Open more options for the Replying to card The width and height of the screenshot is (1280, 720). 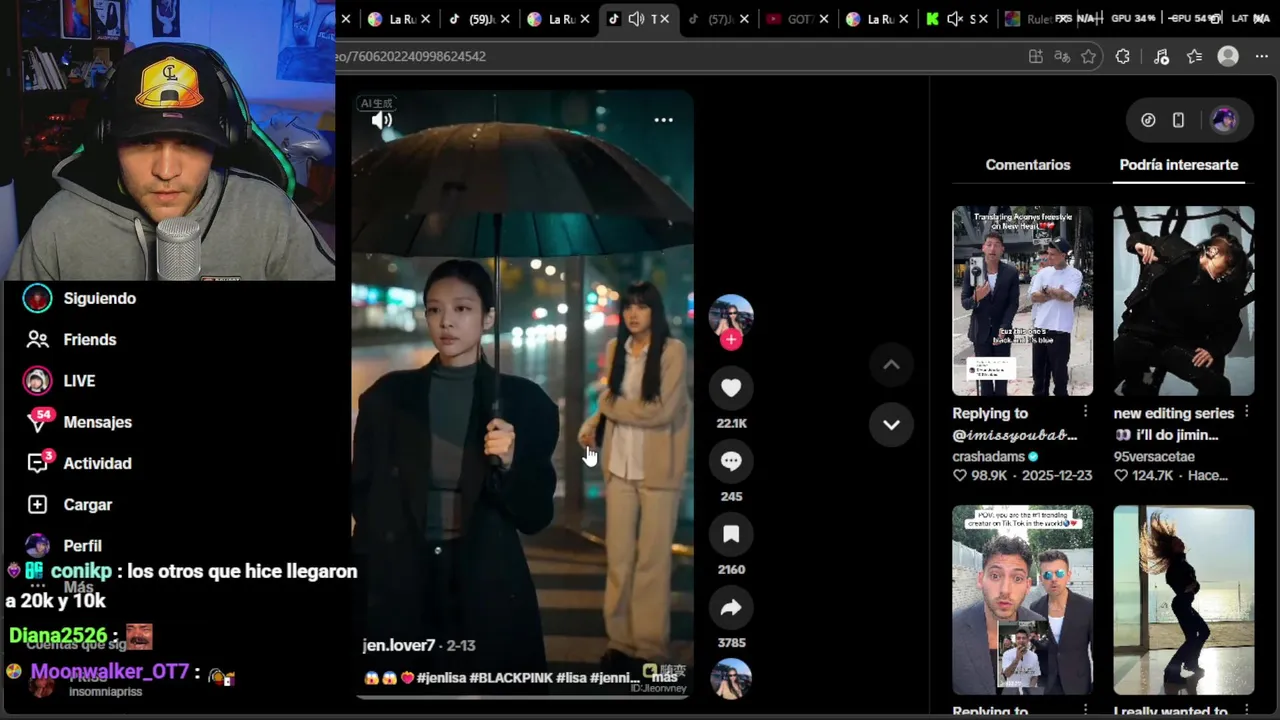coord(1085,412)
